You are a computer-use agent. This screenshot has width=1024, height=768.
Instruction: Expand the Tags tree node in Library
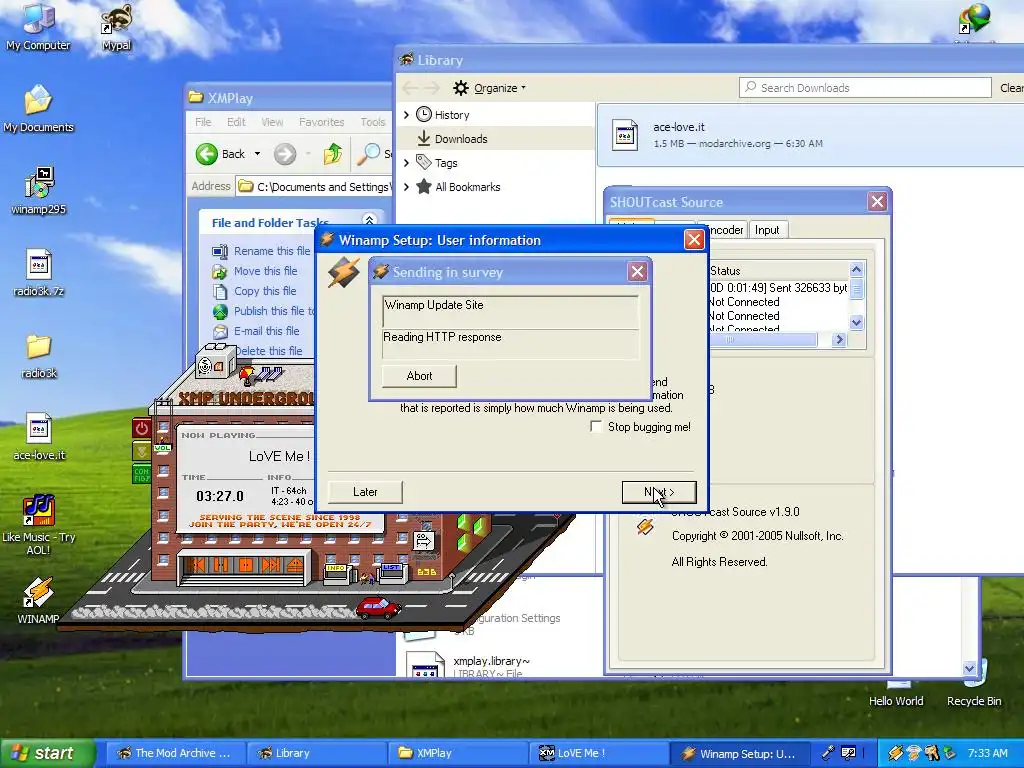(406, 163)
